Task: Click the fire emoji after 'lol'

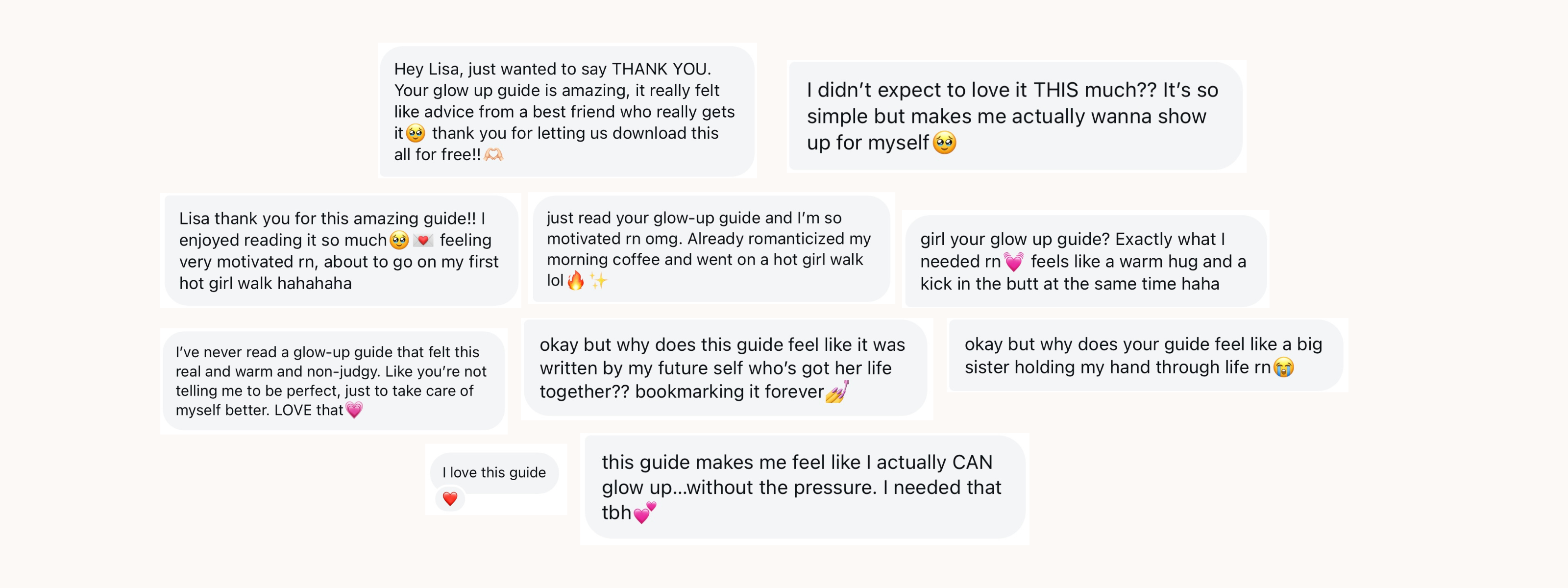Action: tap(576, 281)
